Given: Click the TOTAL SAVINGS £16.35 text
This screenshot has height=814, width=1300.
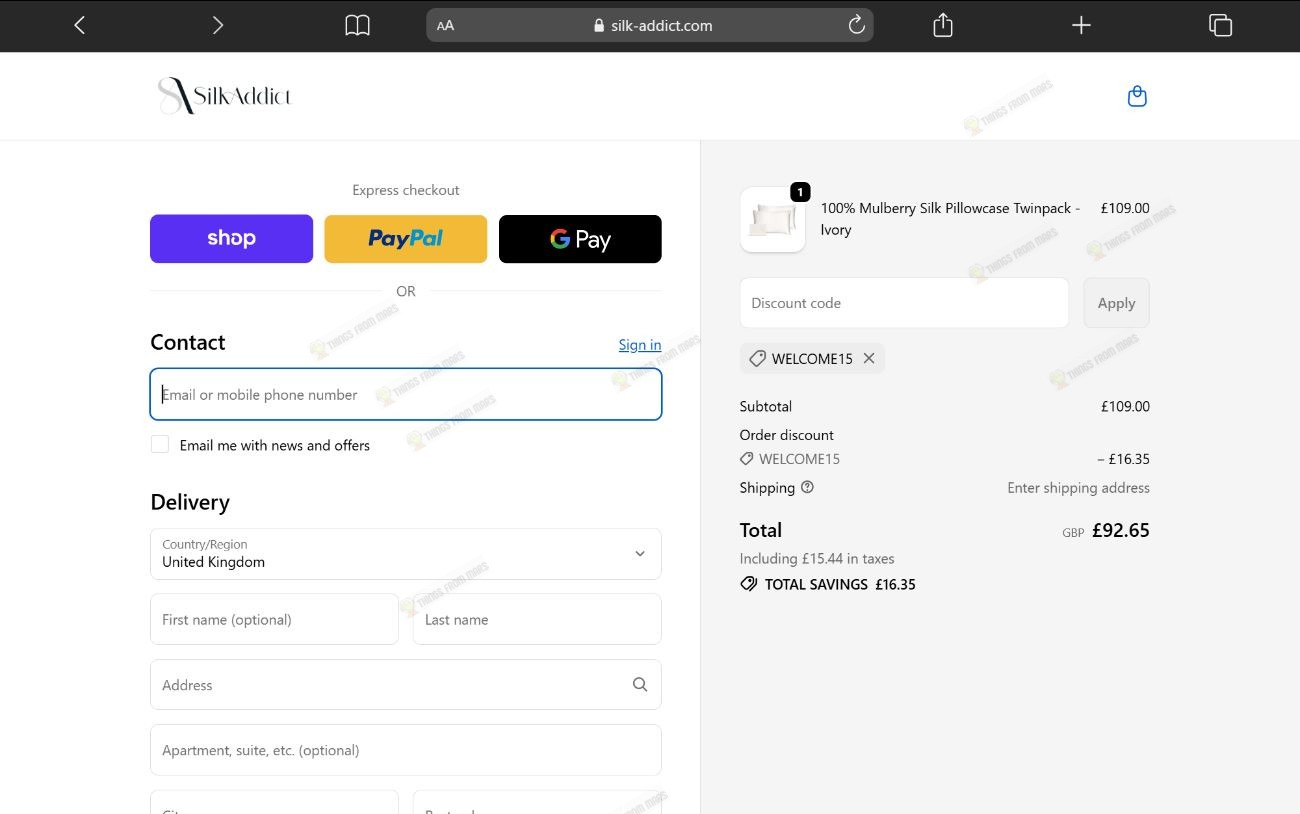Looking at the screenshot, I should point(840,584).
